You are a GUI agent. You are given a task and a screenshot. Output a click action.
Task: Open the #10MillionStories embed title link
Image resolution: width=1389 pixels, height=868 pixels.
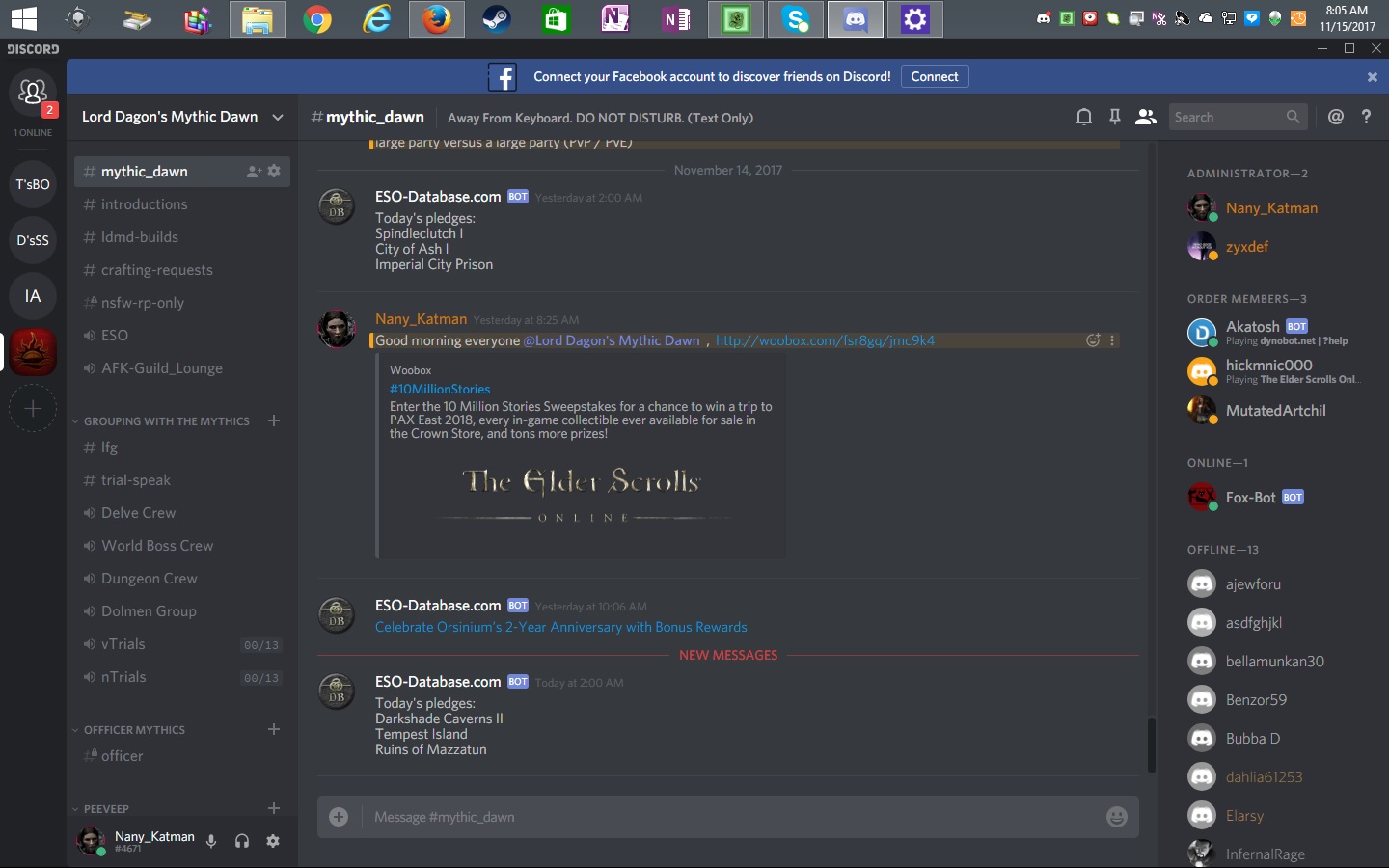[x=440, y=389]
